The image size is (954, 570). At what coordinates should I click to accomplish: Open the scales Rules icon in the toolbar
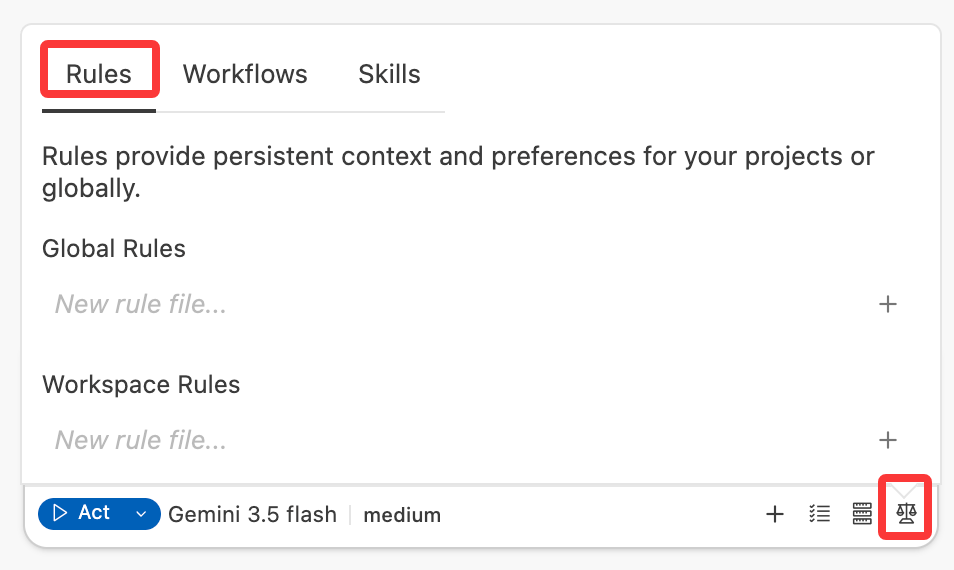pos(906,513)
